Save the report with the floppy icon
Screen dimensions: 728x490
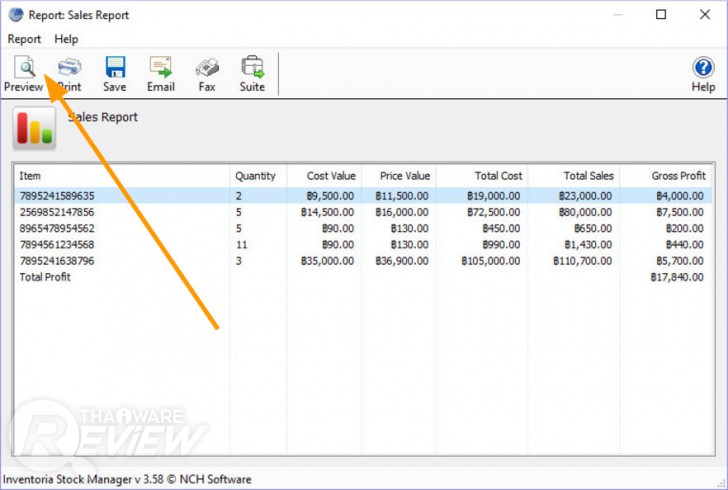pyautogui.click(x=115, y=74)
